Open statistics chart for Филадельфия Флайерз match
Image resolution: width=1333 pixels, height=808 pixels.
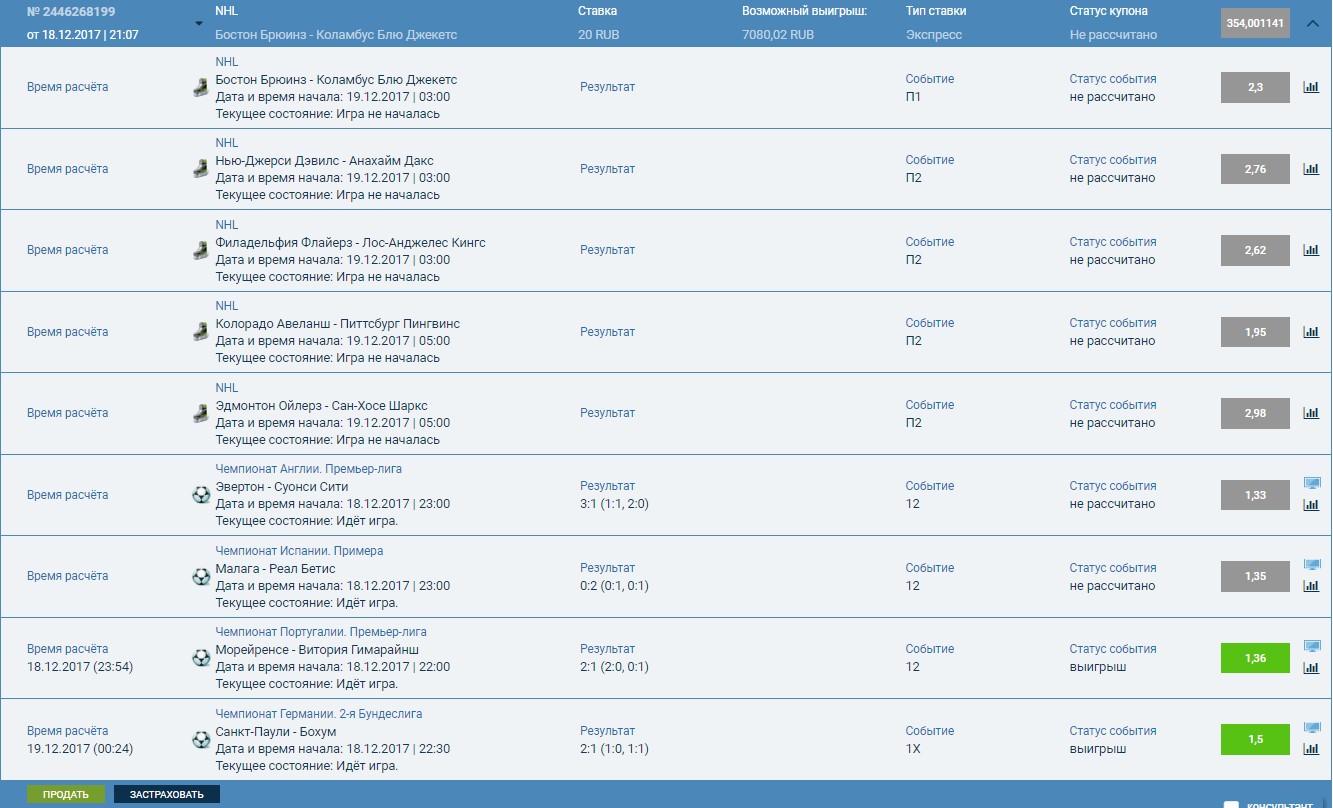pos(1311,250)
